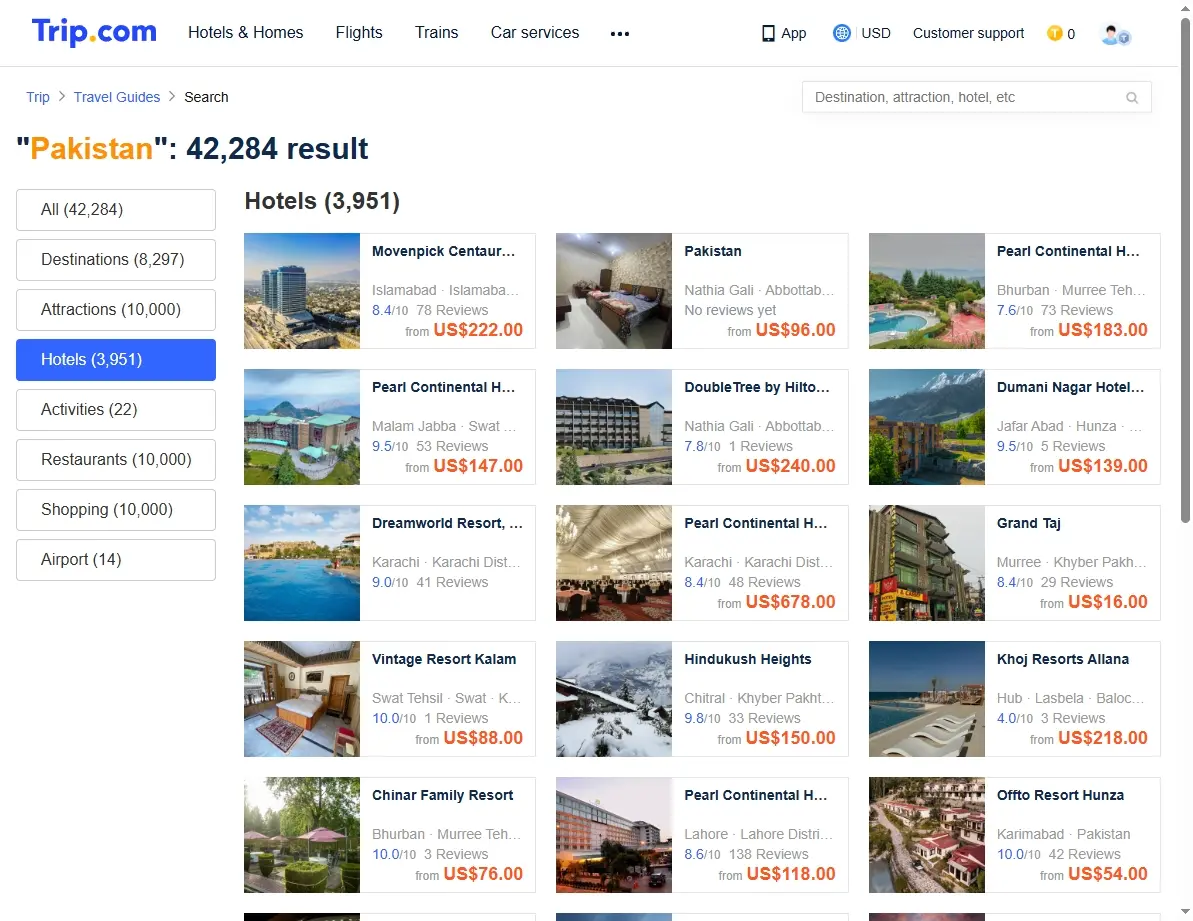The image size is (1193, 921).
Task: Open the USD currency selector
Action: coord(876,33)
